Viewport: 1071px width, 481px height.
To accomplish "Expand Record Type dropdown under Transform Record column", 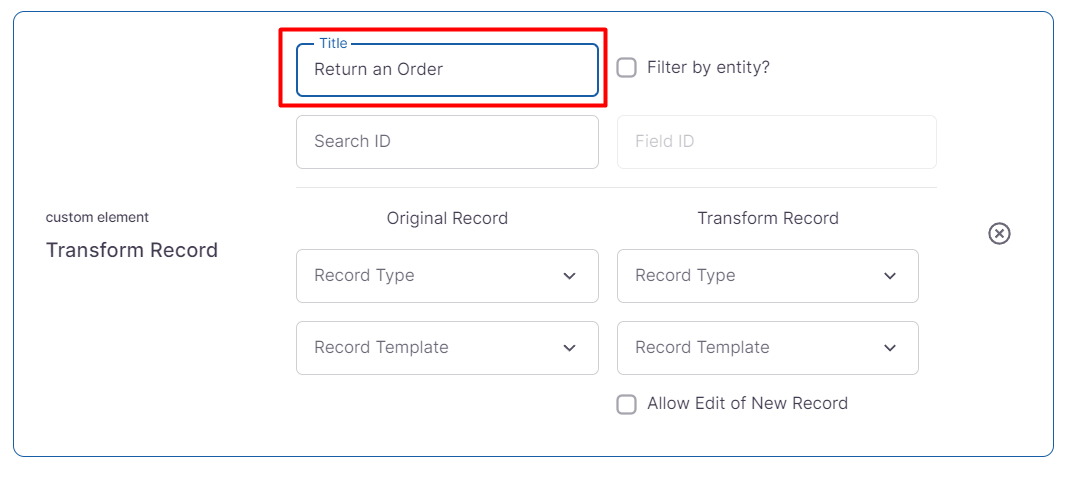I will 750,276.
